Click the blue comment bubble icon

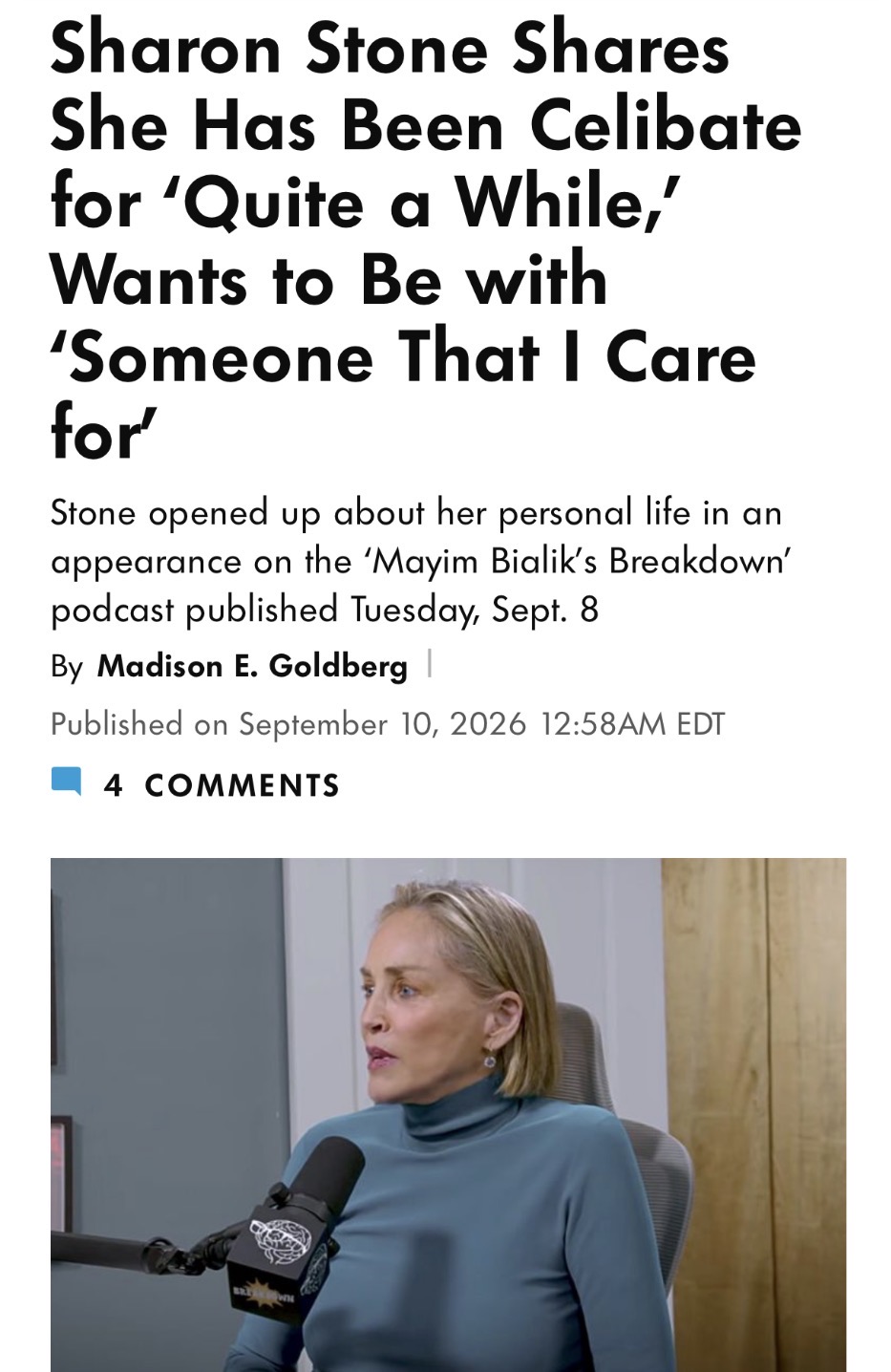[66, 782]
